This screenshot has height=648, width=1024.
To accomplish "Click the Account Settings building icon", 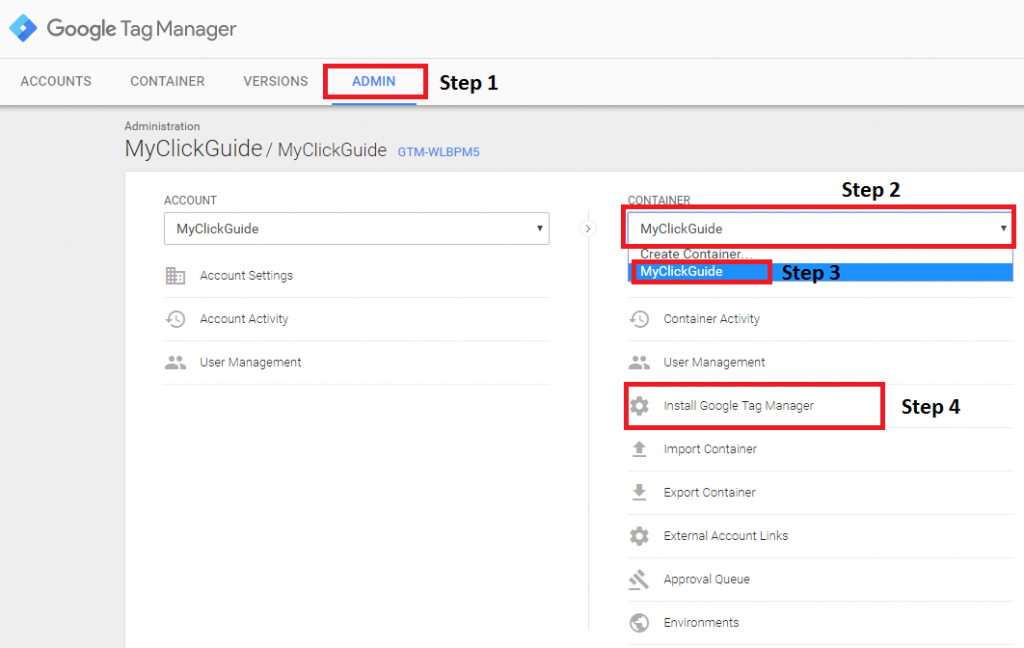I will [175, 276].
